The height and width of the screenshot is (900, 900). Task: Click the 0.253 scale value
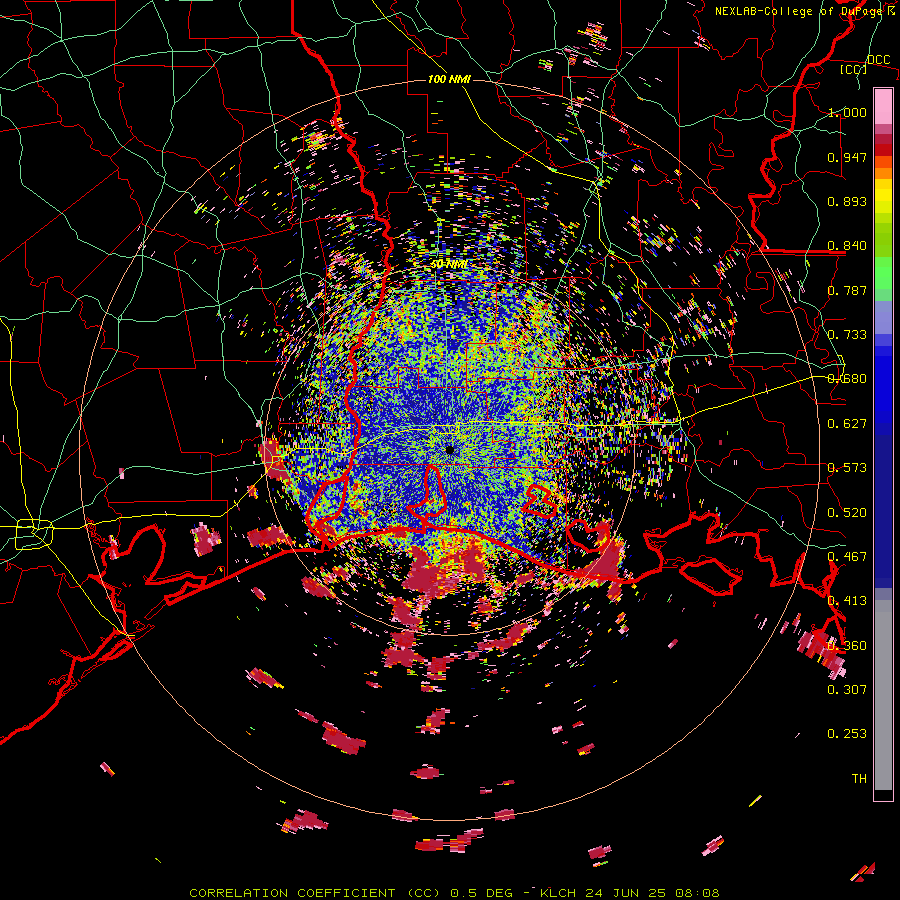(x=847, y=734)
